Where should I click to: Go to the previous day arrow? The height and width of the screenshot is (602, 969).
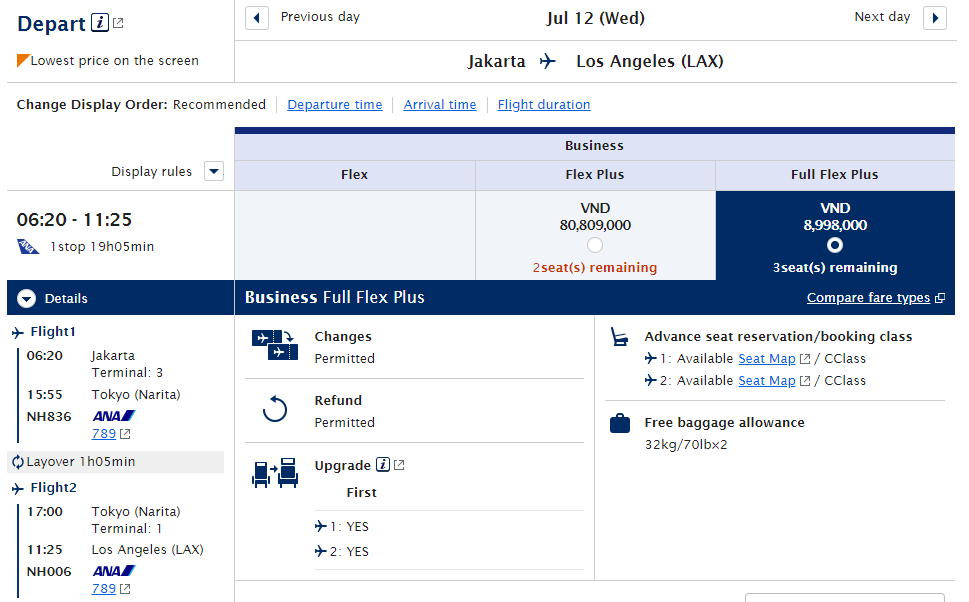point(257,18)
